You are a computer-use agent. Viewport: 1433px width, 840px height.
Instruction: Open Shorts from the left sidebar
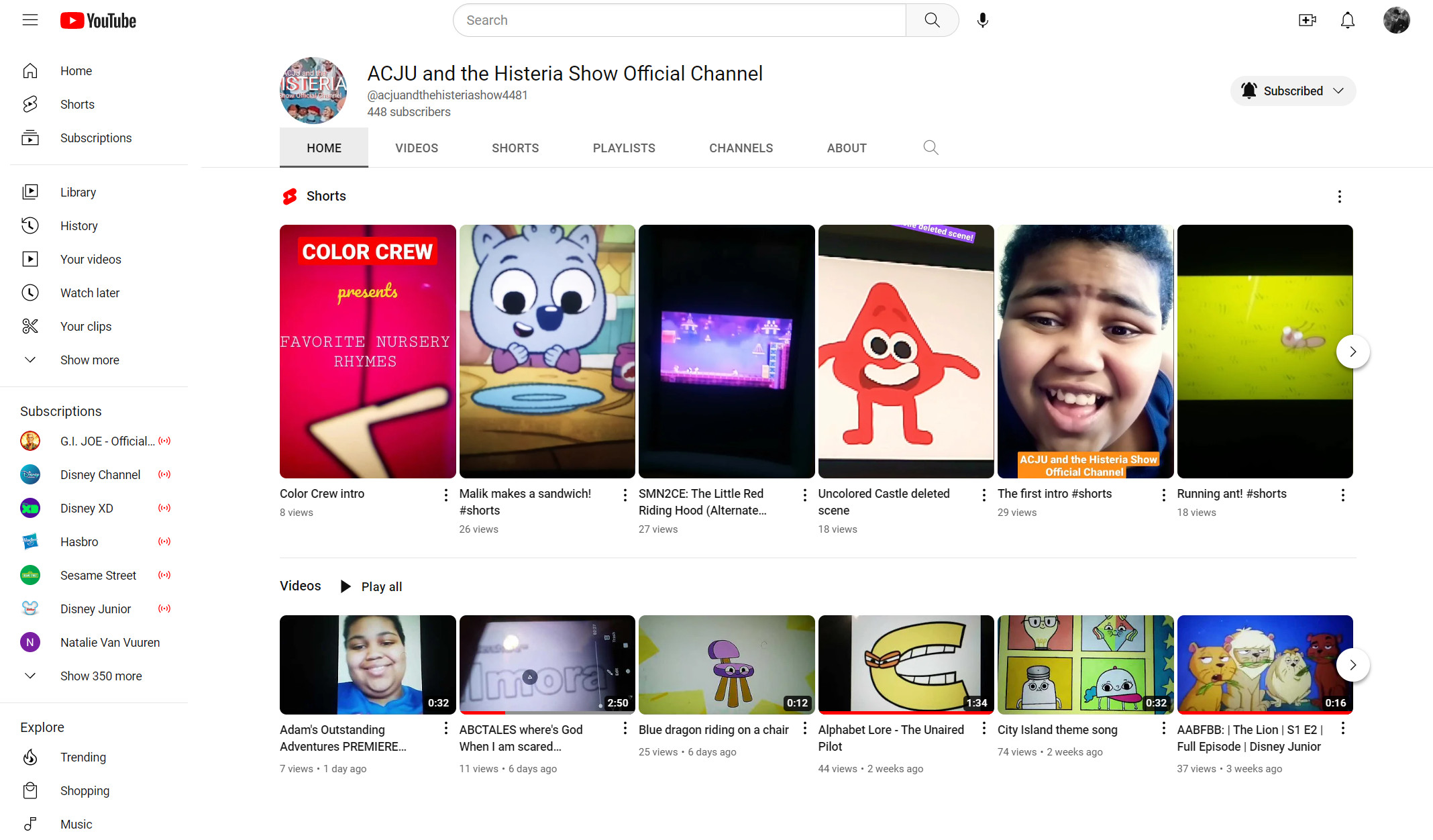pyautogui.click(x=77, y=105)
